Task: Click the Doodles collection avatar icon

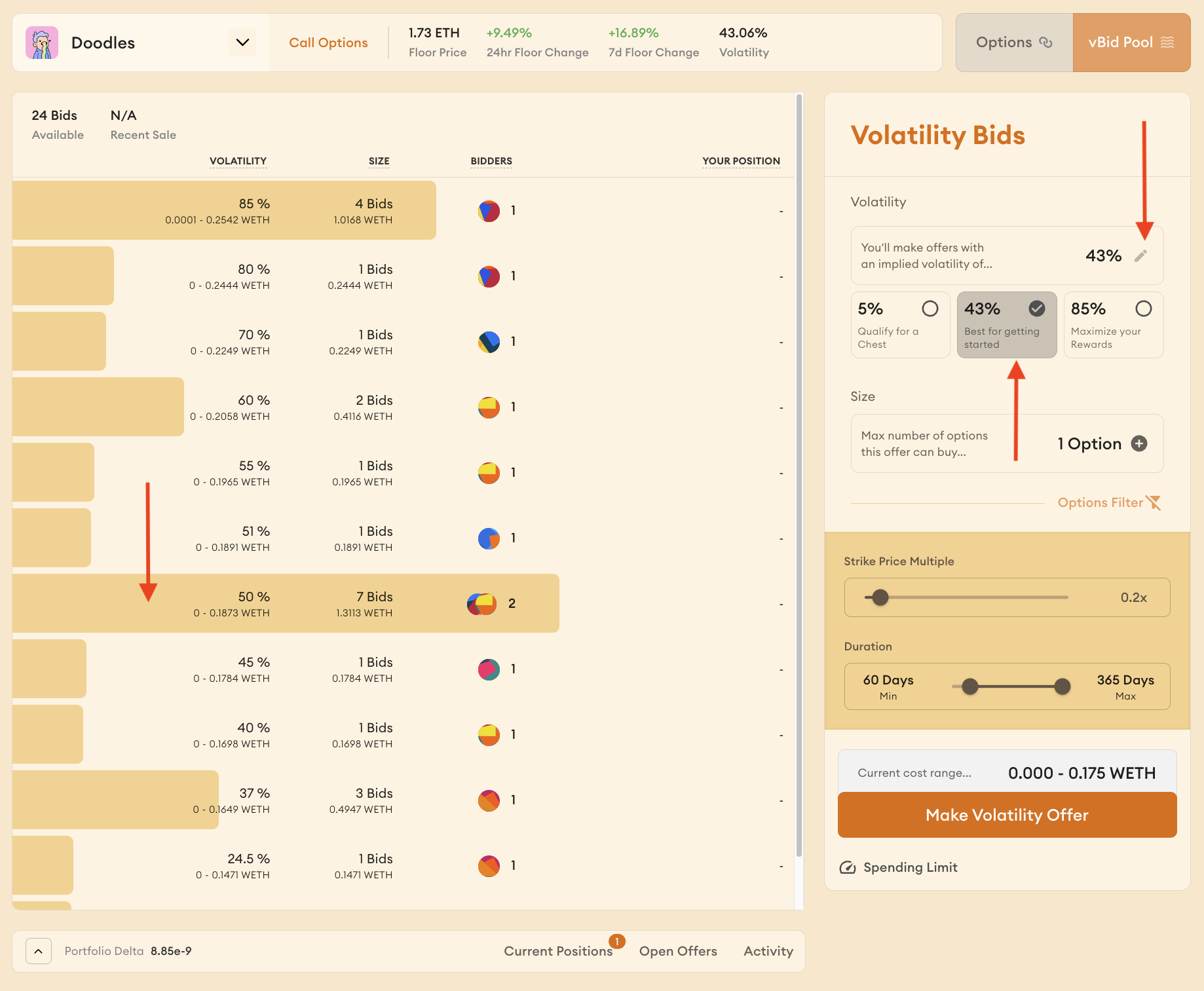Action: pos(42,43)
